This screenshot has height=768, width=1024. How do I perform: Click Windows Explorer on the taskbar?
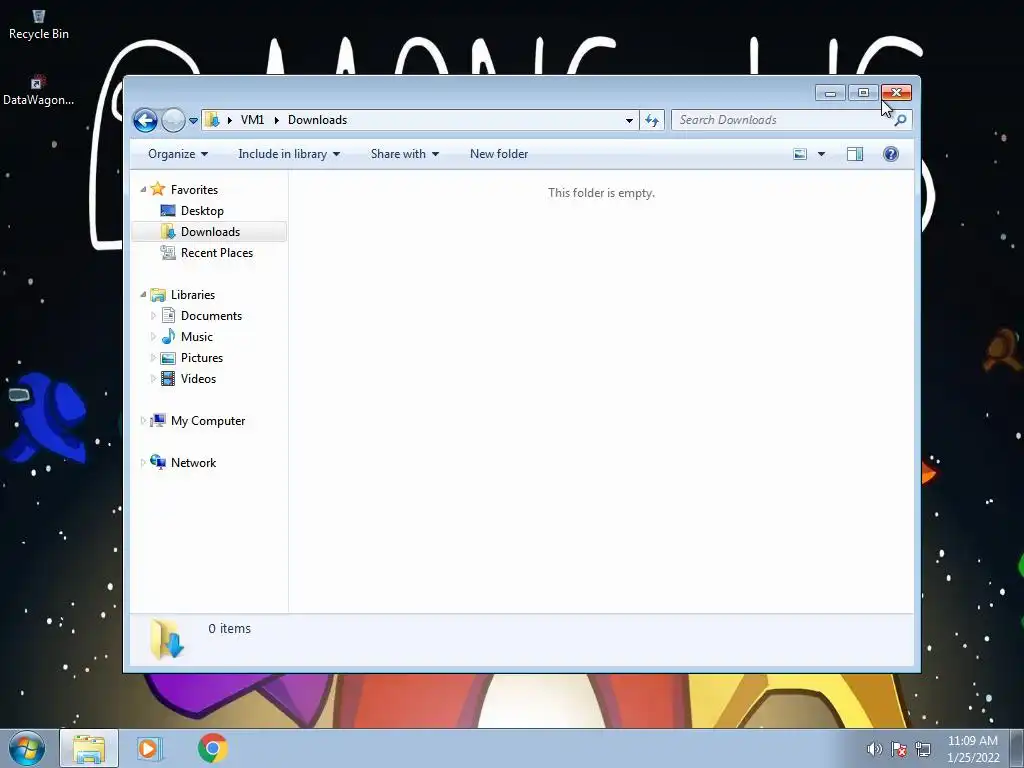pos(89,748)
